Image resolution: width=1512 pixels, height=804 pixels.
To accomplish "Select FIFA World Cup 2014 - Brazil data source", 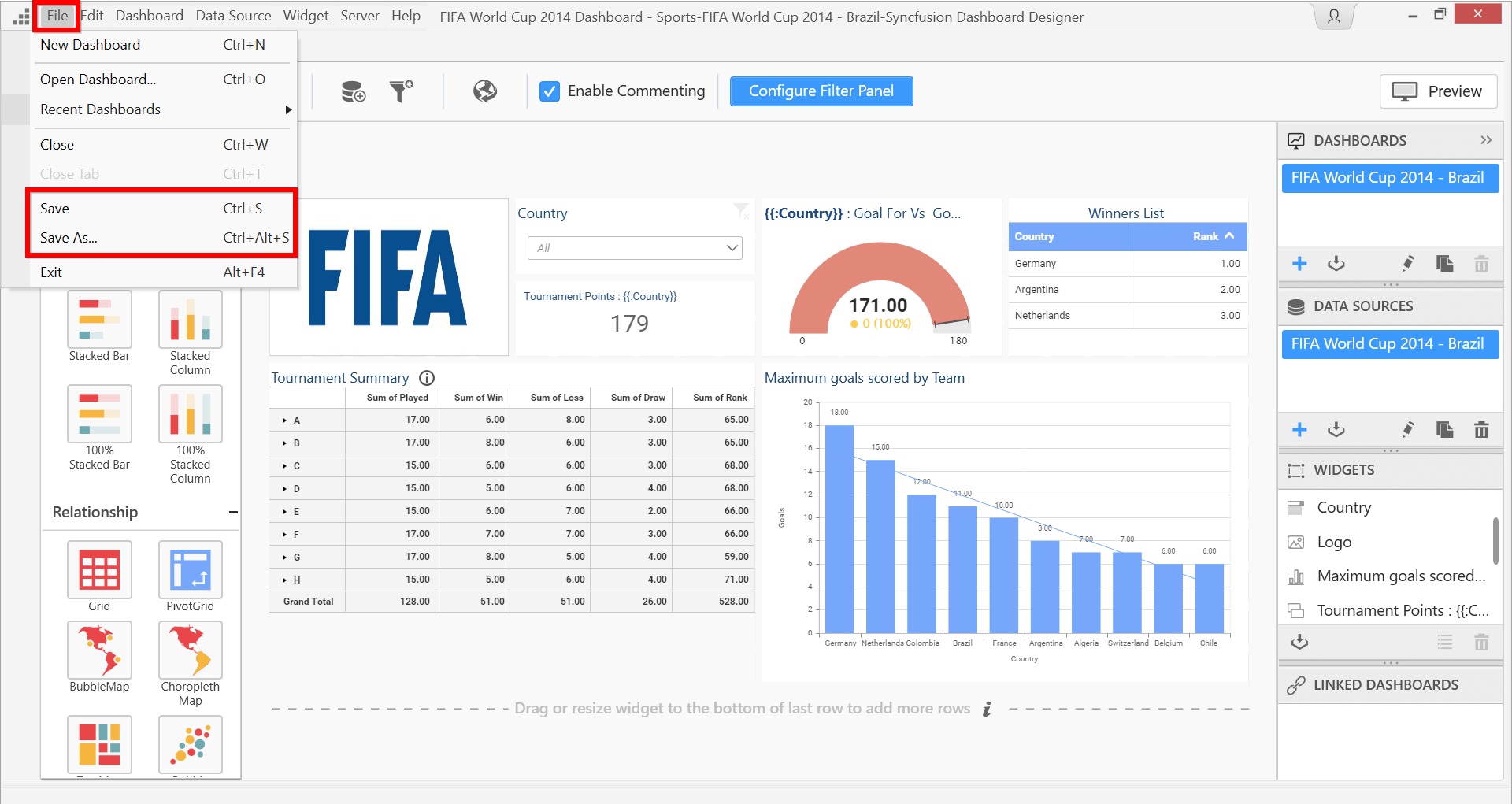I will (1390, 344).
